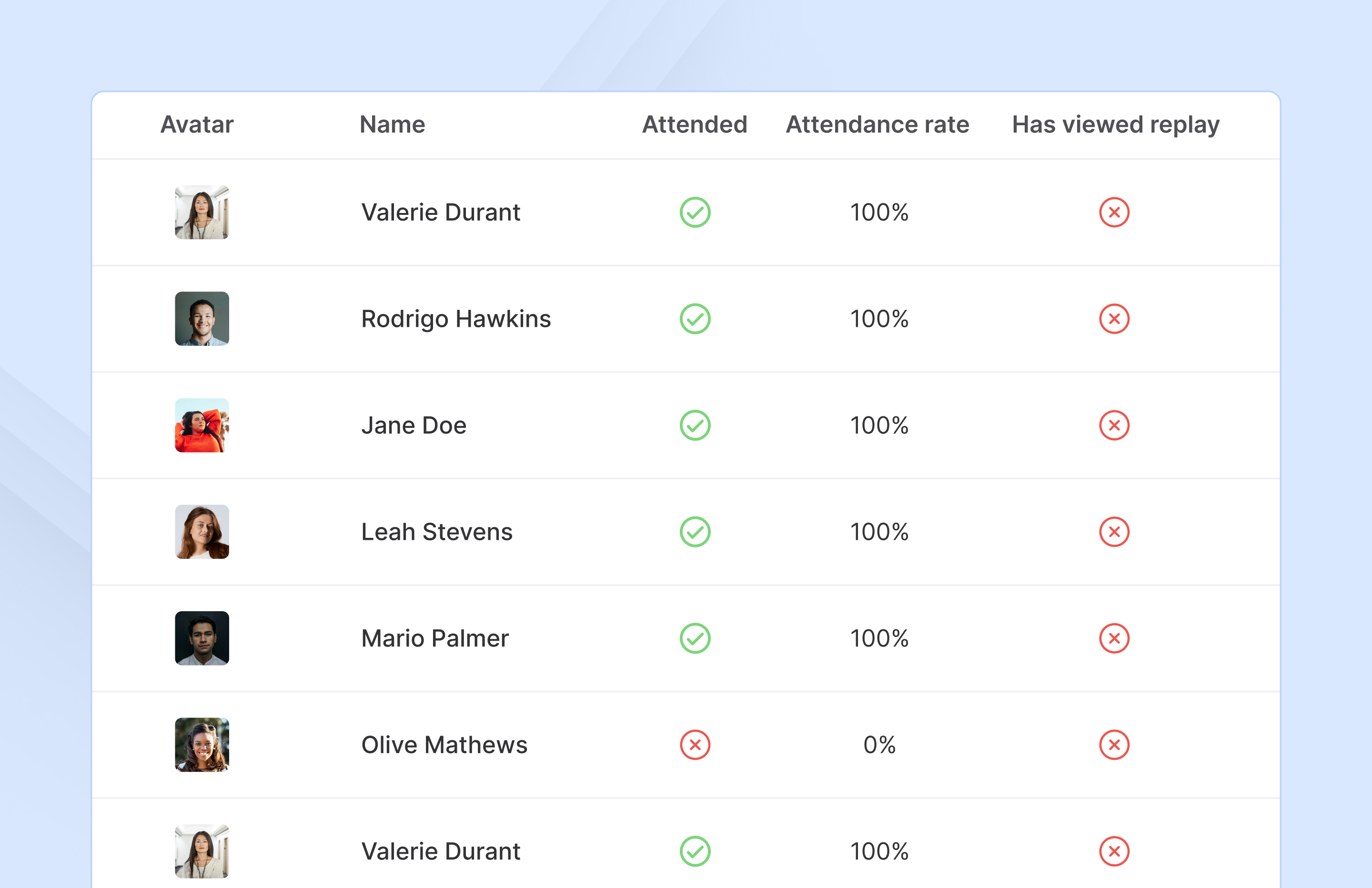Viewport: 1372px width, 888px height.
Task: Sort by the Name column header
Action: tap(392, 124)
